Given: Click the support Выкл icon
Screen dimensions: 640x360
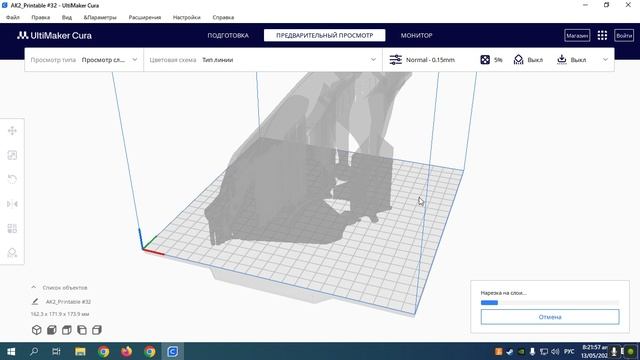Looking at the screenshot, I should click(x=518, y=60).
